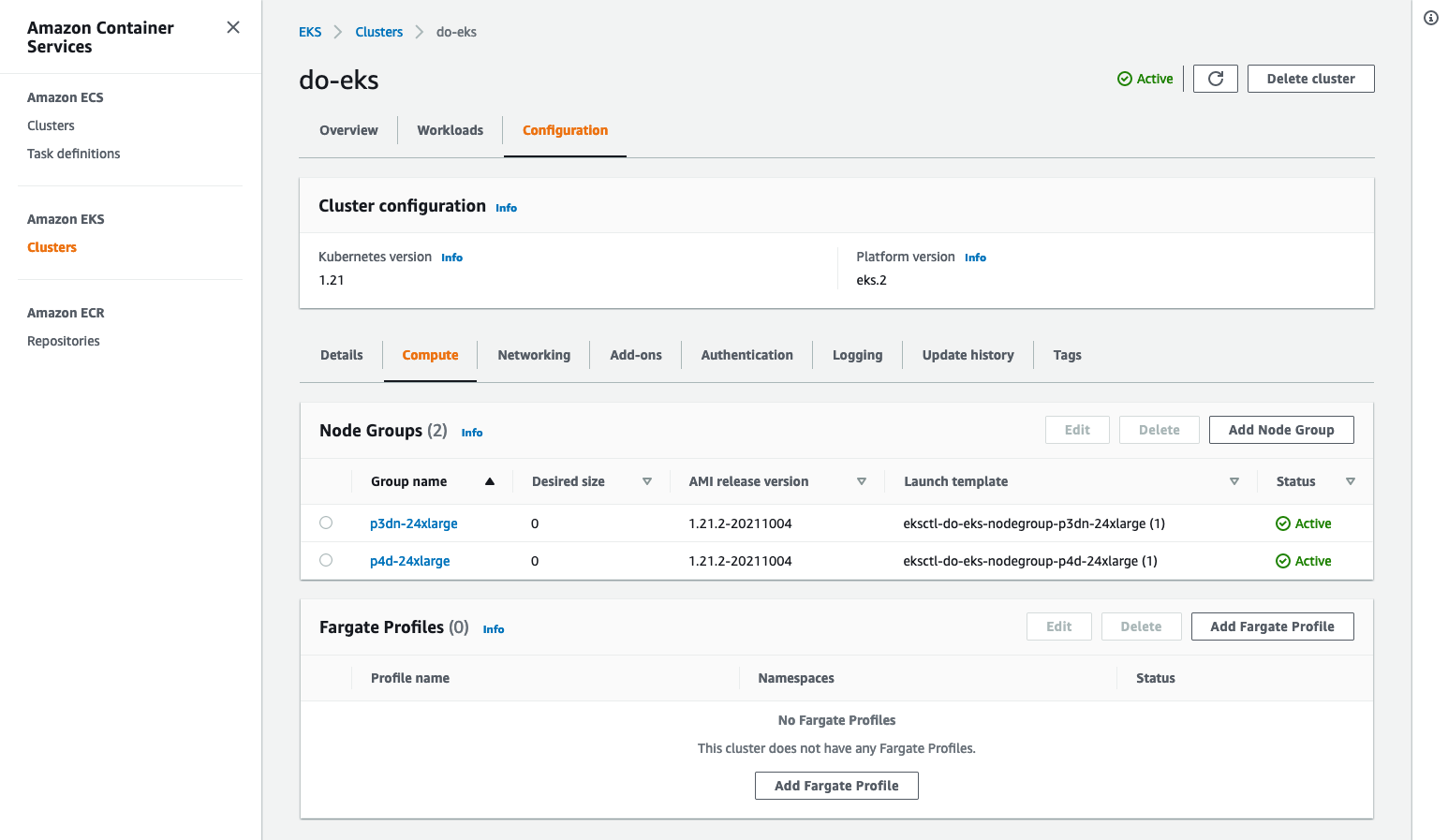Switch to the Workloads tab
This screenshot has width=1448, height=840.
pos(451,130)
